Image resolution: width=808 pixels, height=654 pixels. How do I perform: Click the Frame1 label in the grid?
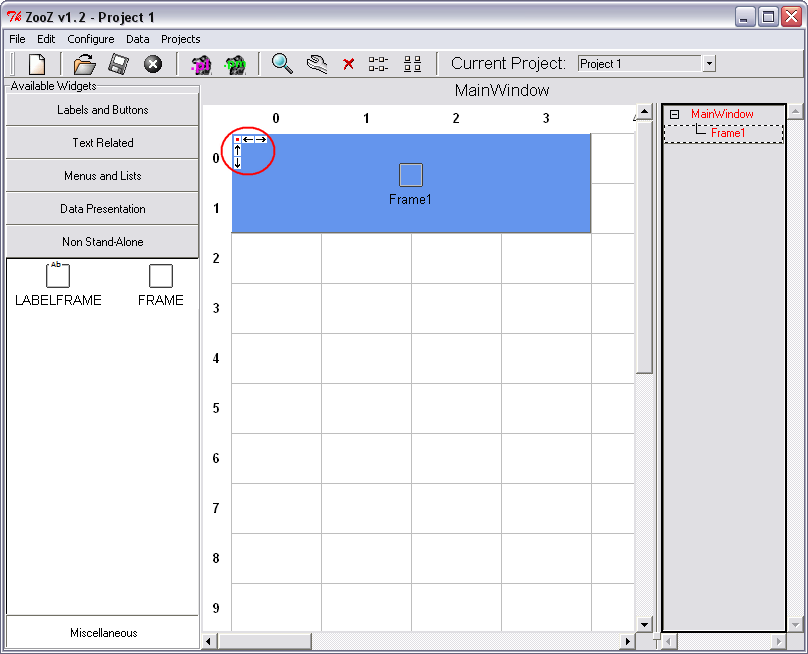(x=410, y=199)
